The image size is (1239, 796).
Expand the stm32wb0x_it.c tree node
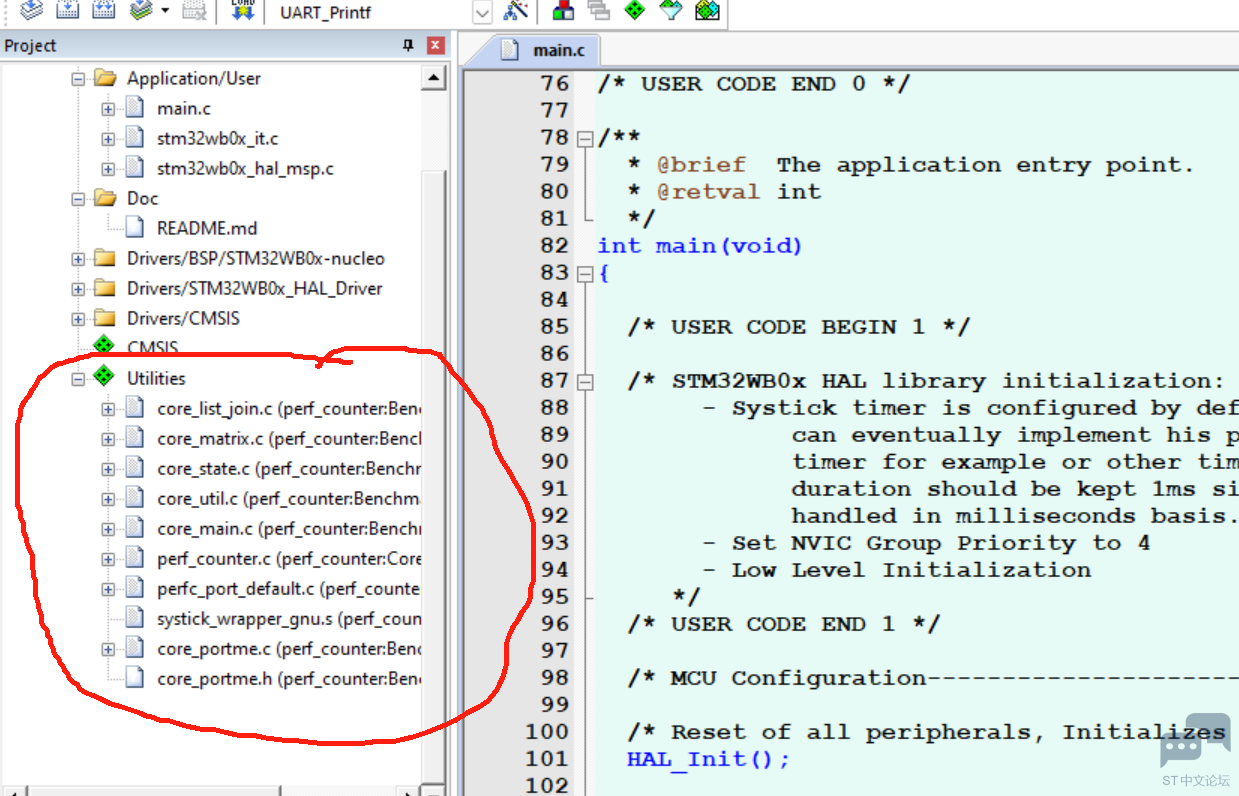pyautogui.click(x=108, y=138)
